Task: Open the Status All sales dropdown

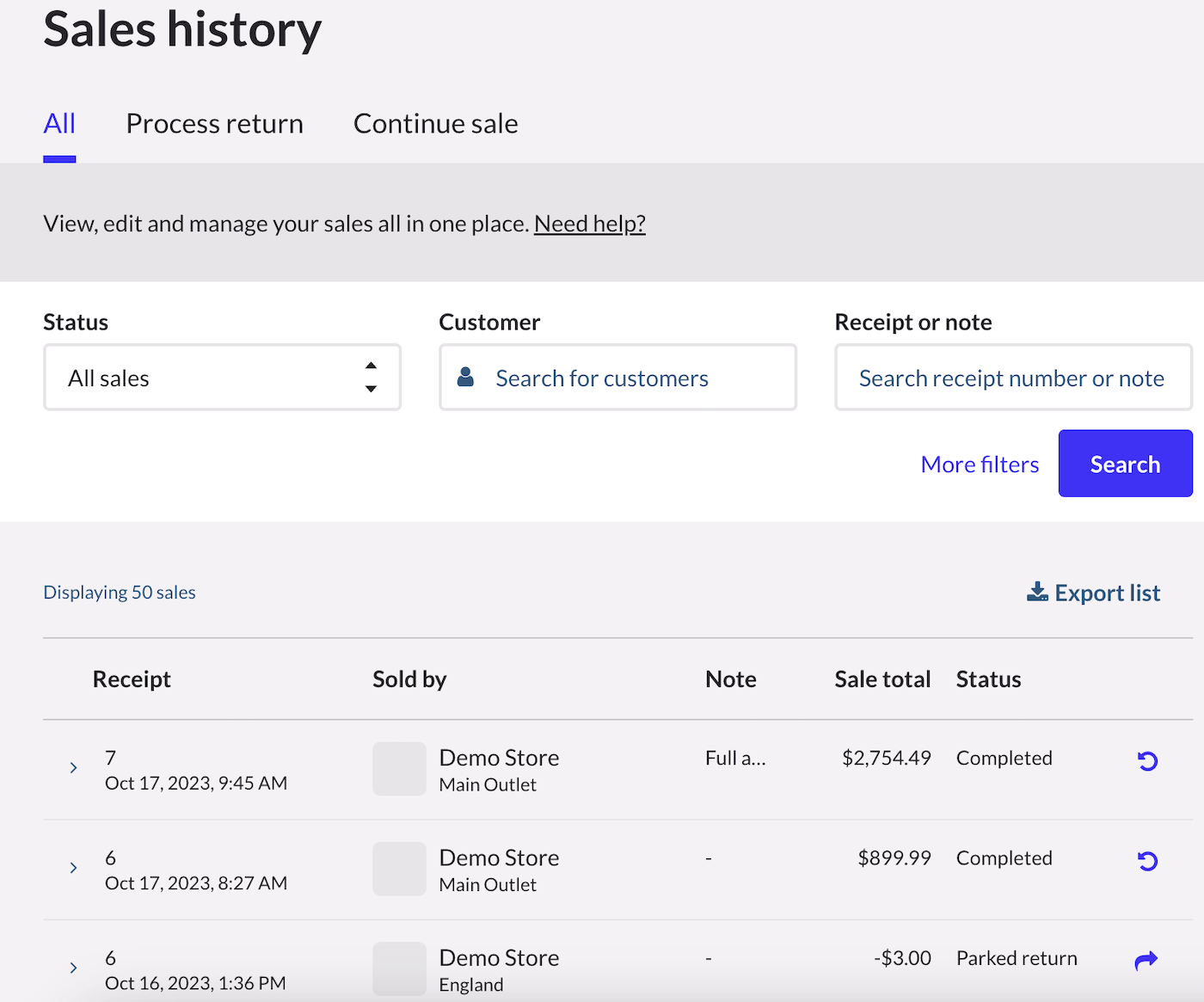Action: 222,378
